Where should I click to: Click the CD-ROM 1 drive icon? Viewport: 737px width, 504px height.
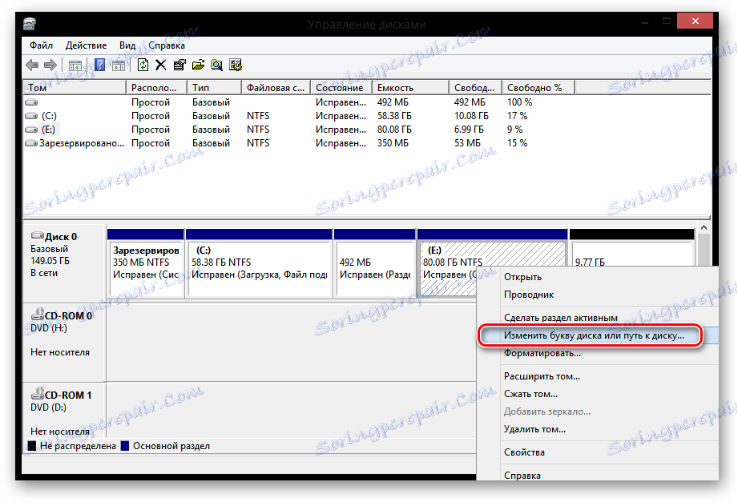[37, 394]
